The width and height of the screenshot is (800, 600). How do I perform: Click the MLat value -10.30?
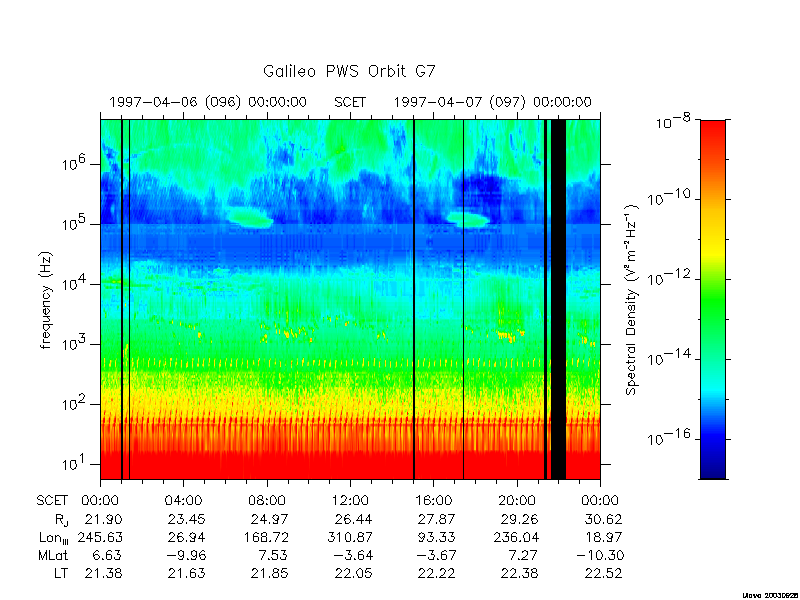[600, 555]
